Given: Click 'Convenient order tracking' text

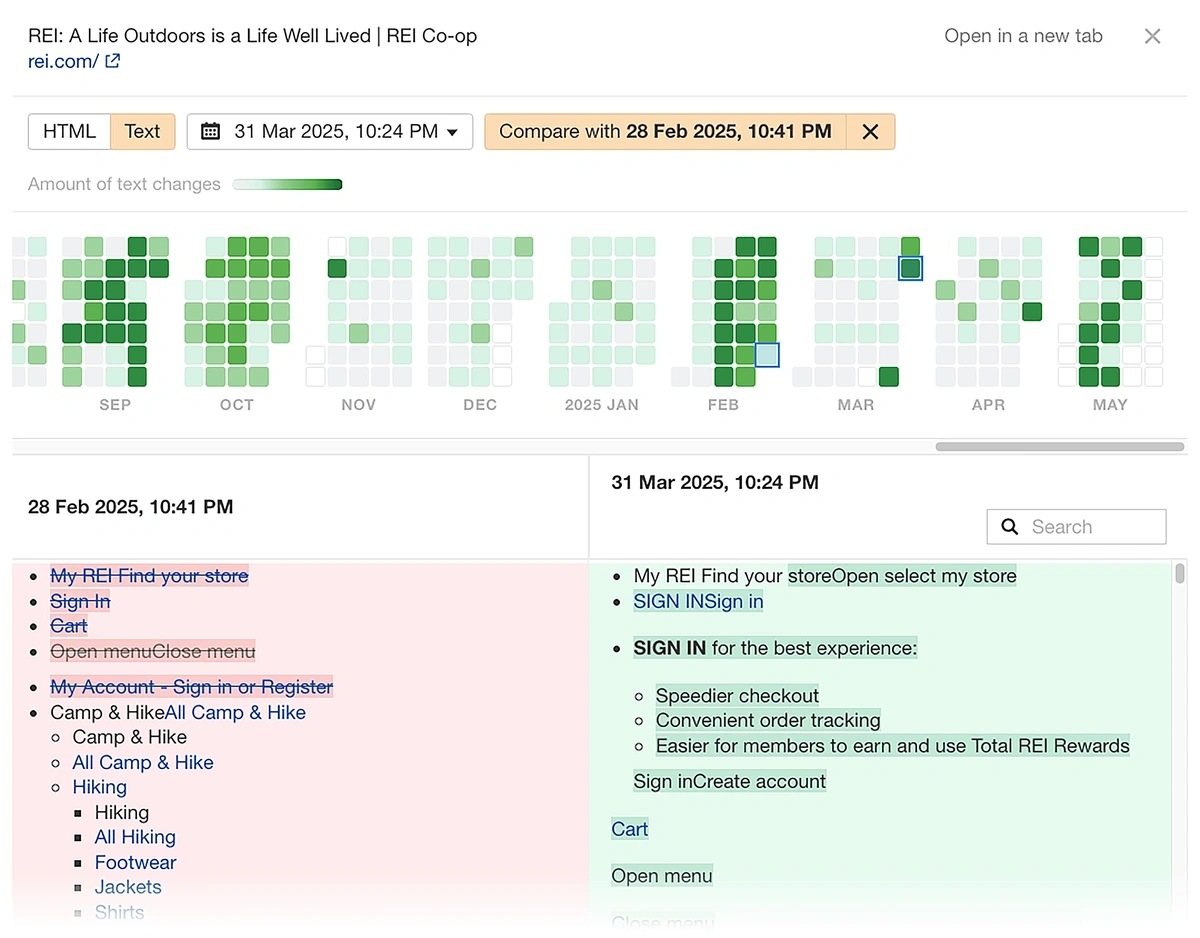Looking at the screenshot, I should (x=768, y=720).
